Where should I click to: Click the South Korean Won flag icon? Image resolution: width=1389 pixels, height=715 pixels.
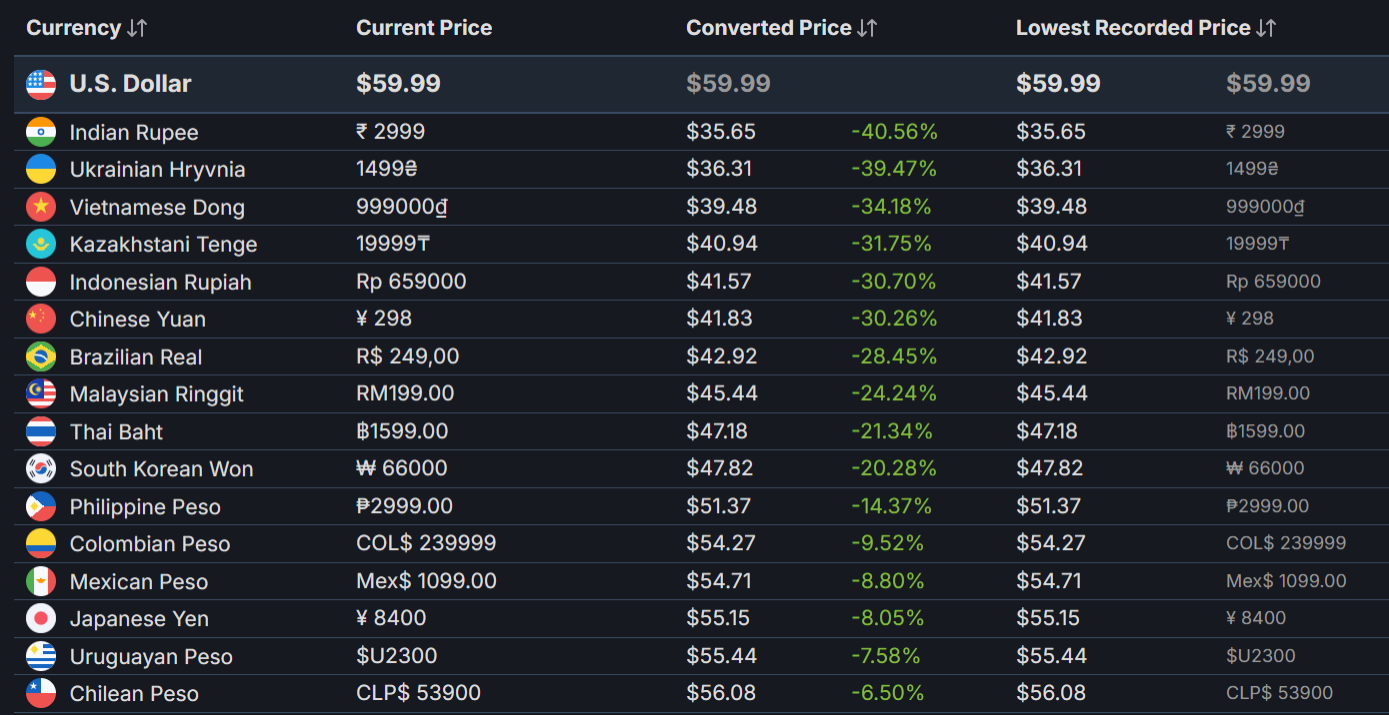[41, 469]
